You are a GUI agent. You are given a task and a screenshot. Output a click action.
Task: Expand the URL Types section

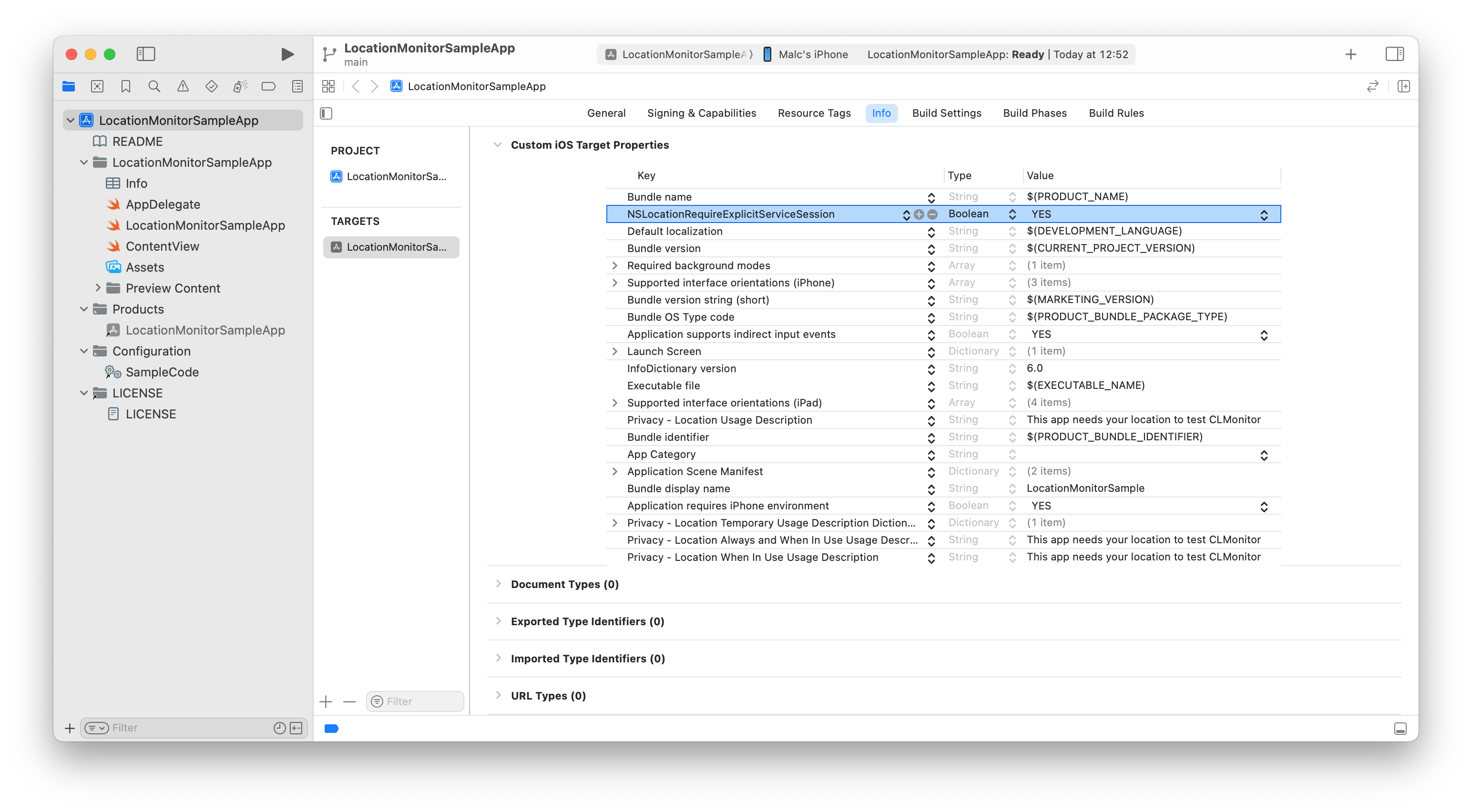pos(498,695)
